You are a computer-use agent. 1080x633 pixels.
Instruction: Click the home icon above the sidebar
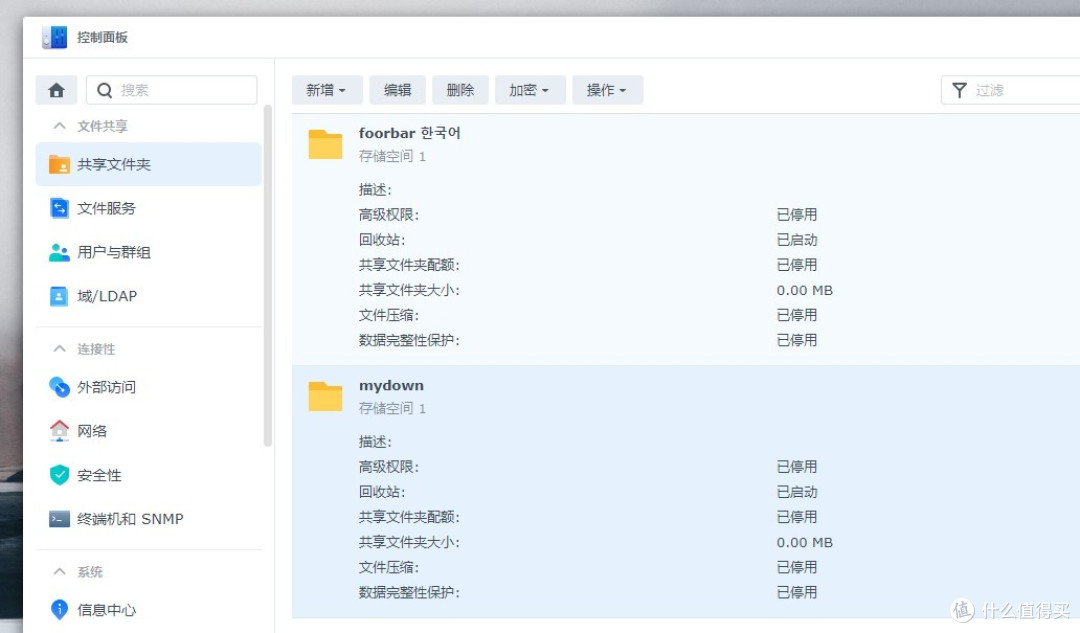coord(56,90)
